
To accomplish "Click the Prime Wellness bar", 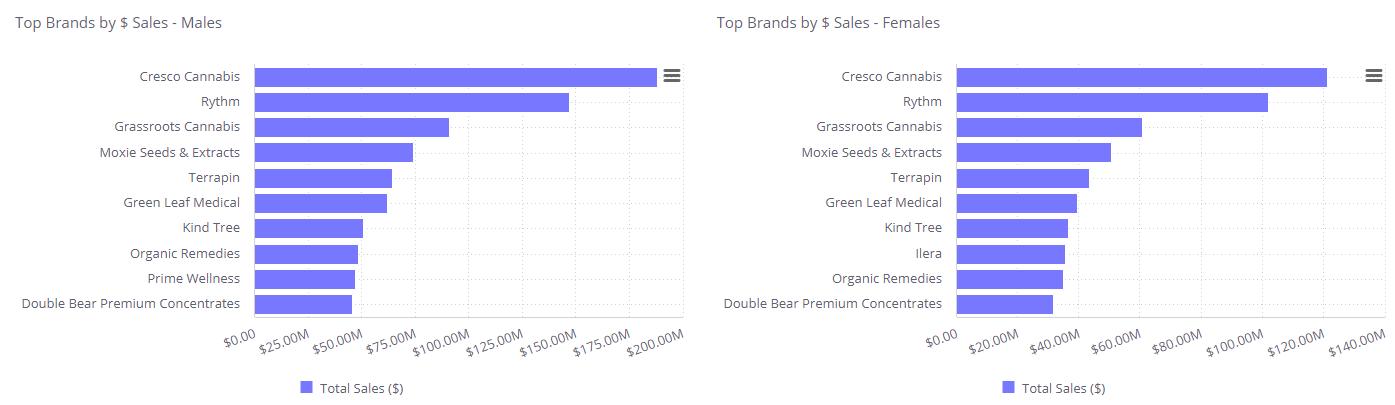I will point(305,279).
